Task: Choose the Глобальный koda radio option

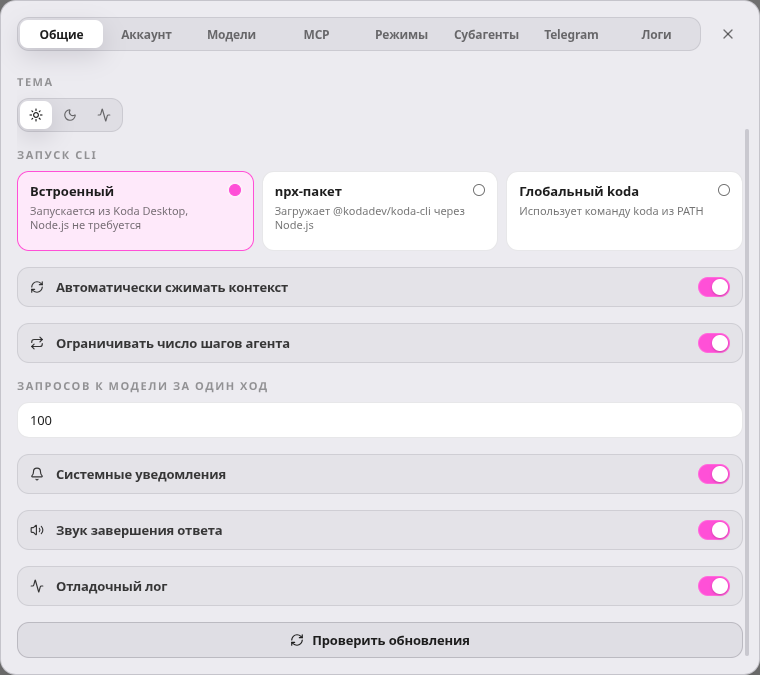Action: (x=724, y=190)
